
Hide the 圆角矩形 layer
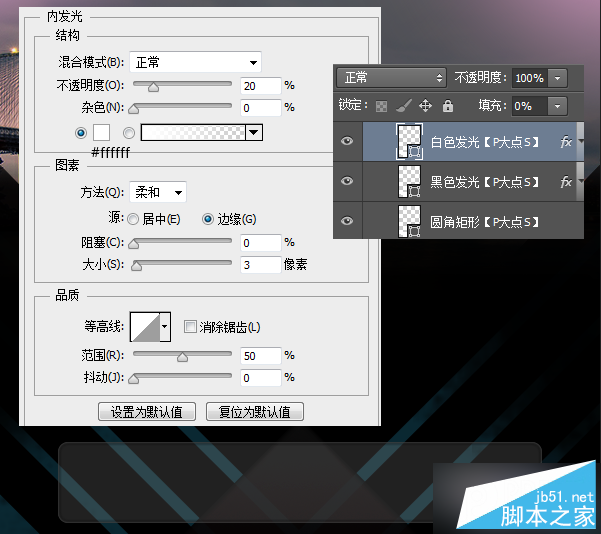pos(347,220)
